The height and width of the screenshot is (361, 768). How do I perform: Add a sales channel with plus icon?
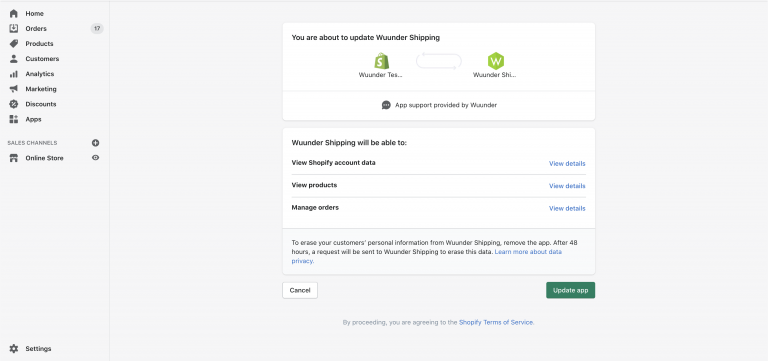tap(96, 143)
